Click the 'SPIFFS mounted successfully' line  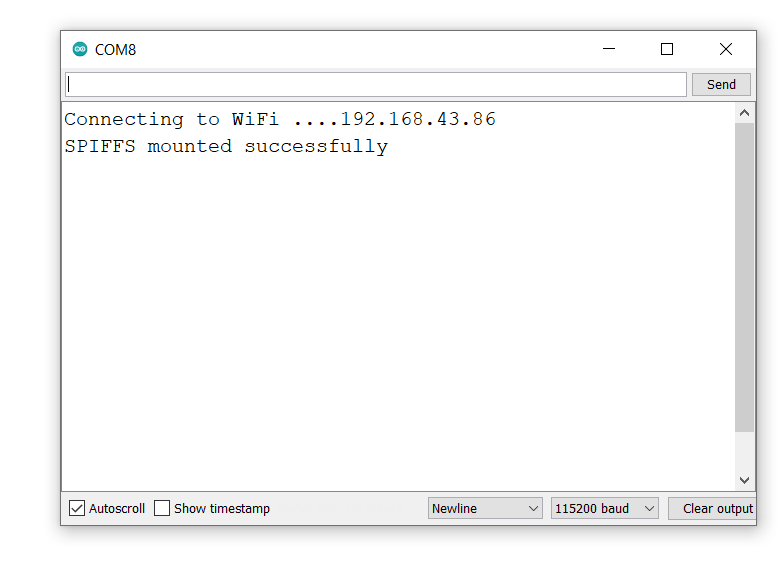[226, 146]
